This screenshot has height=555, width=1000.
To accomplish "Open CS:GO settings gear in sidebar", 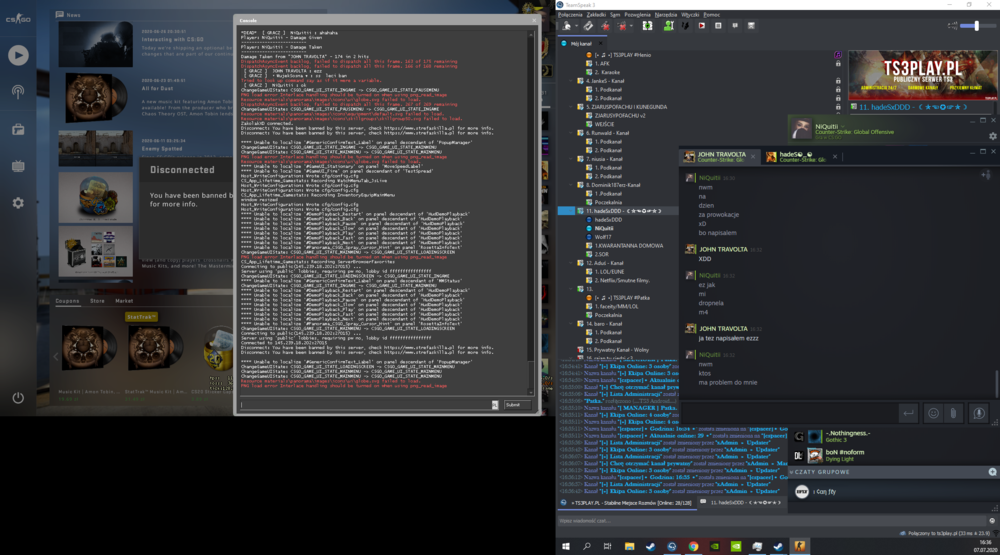I will click(18, 203).
